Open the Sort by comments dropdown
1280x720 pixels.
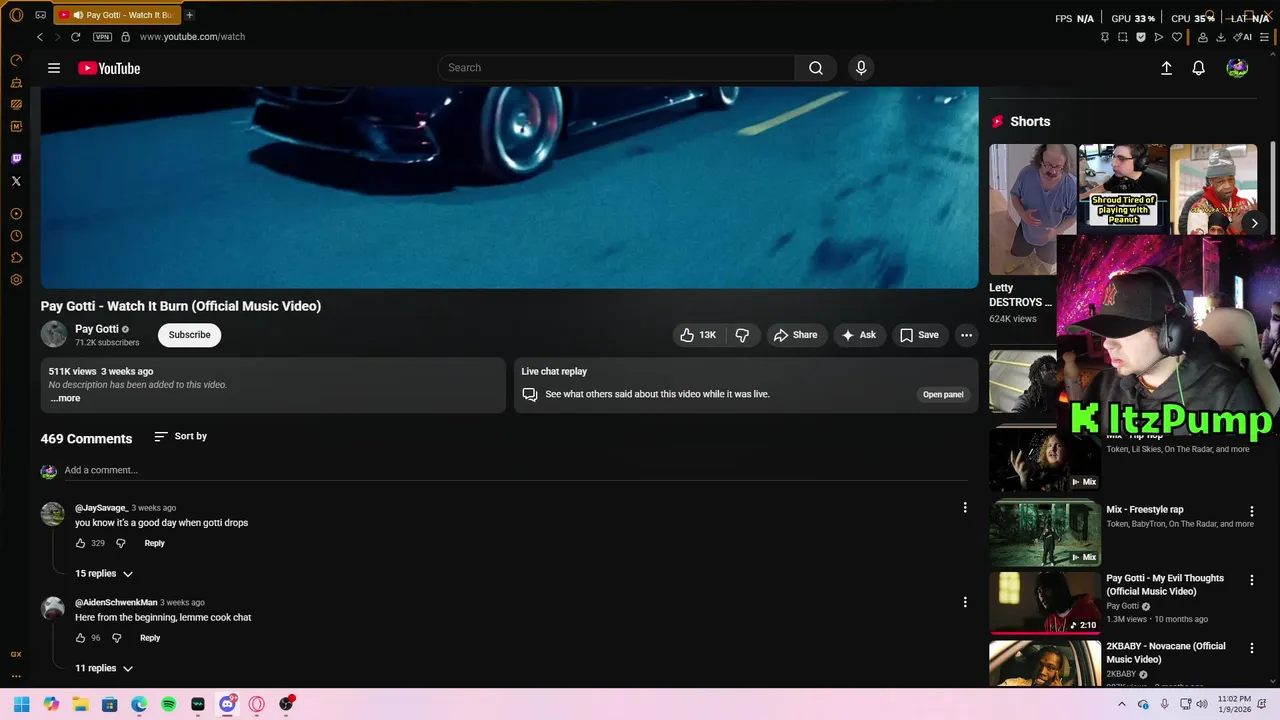click(x=181, y=437)
